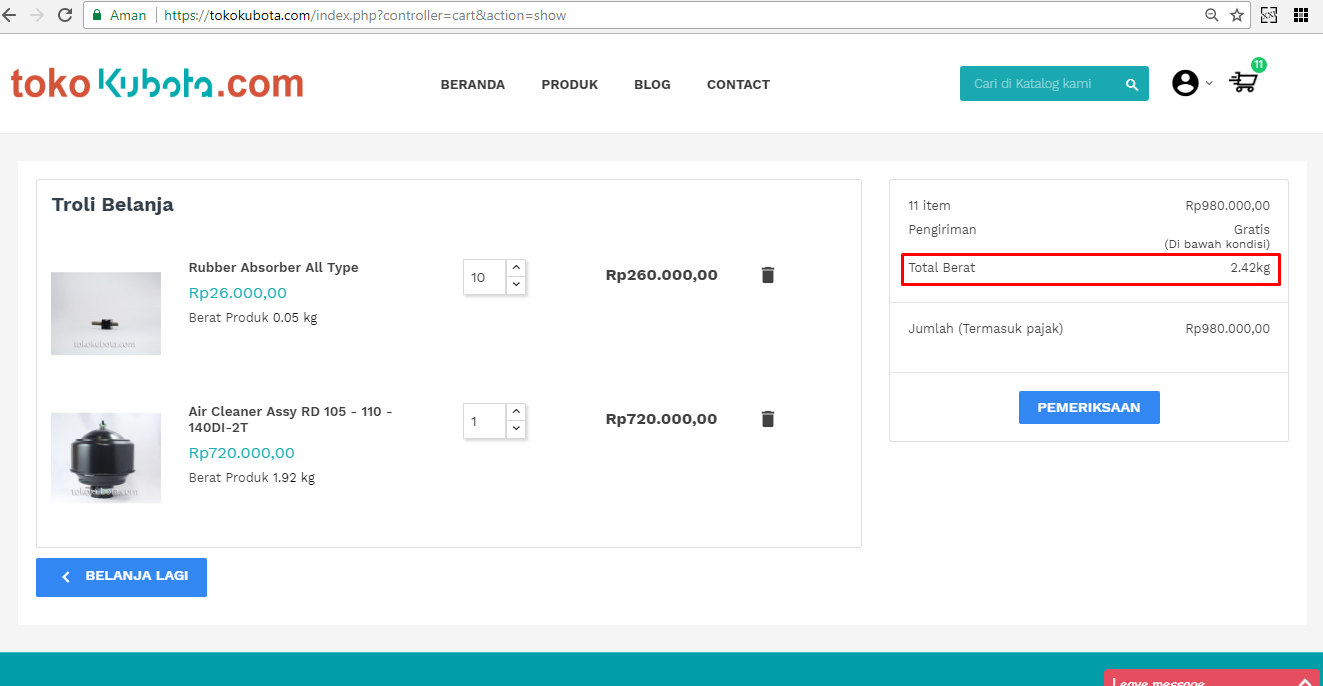This screenshot has height=686, width=1323.
Task: Delete Rubber Absorber with its trash icon
Action: tap(768, 275)
